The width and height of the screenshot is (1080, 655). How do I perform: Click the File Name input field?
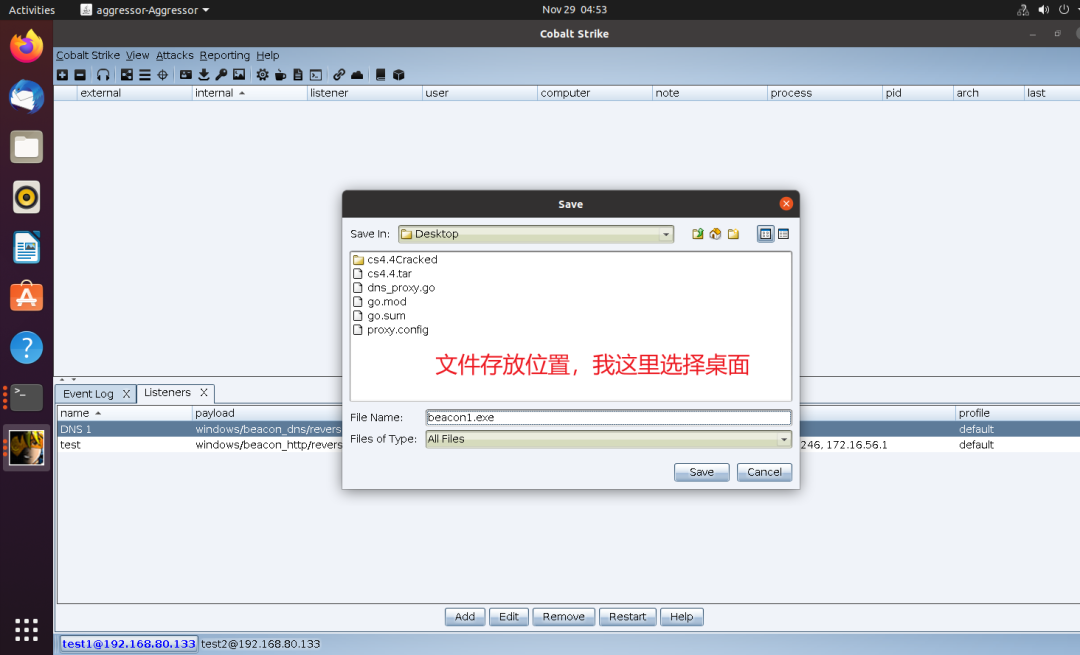coord(608,417)
